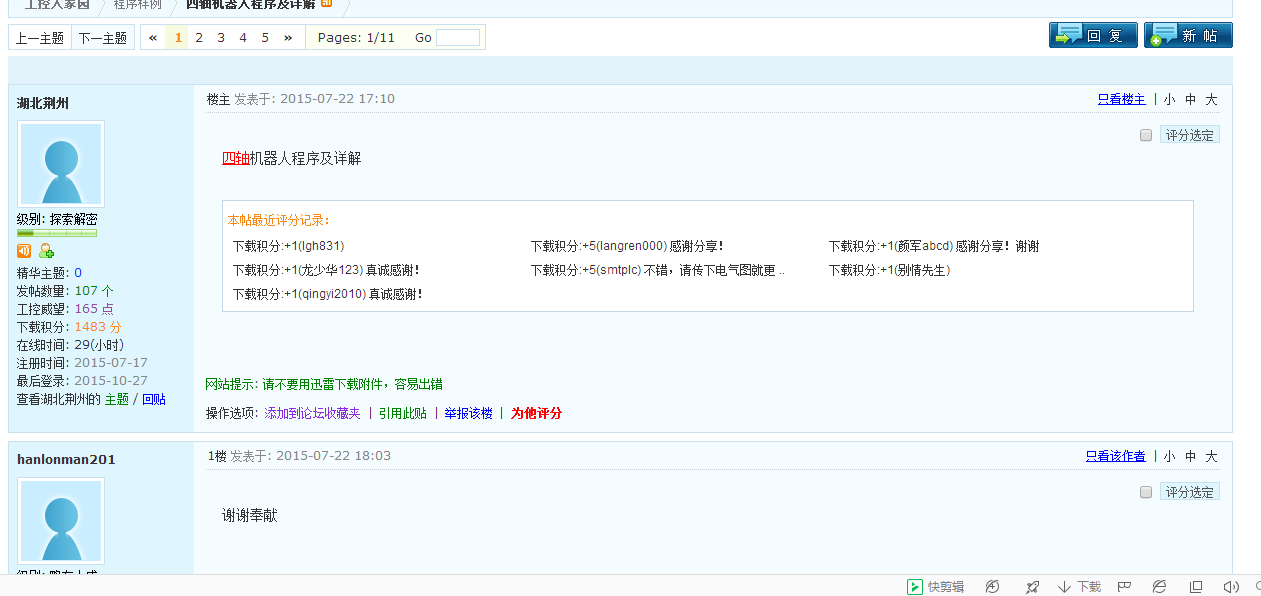The image size is (1261, 596).
Task: Click the RSS feed icon beside thread title
Action: pyautogui.click(x=327, y=4)
